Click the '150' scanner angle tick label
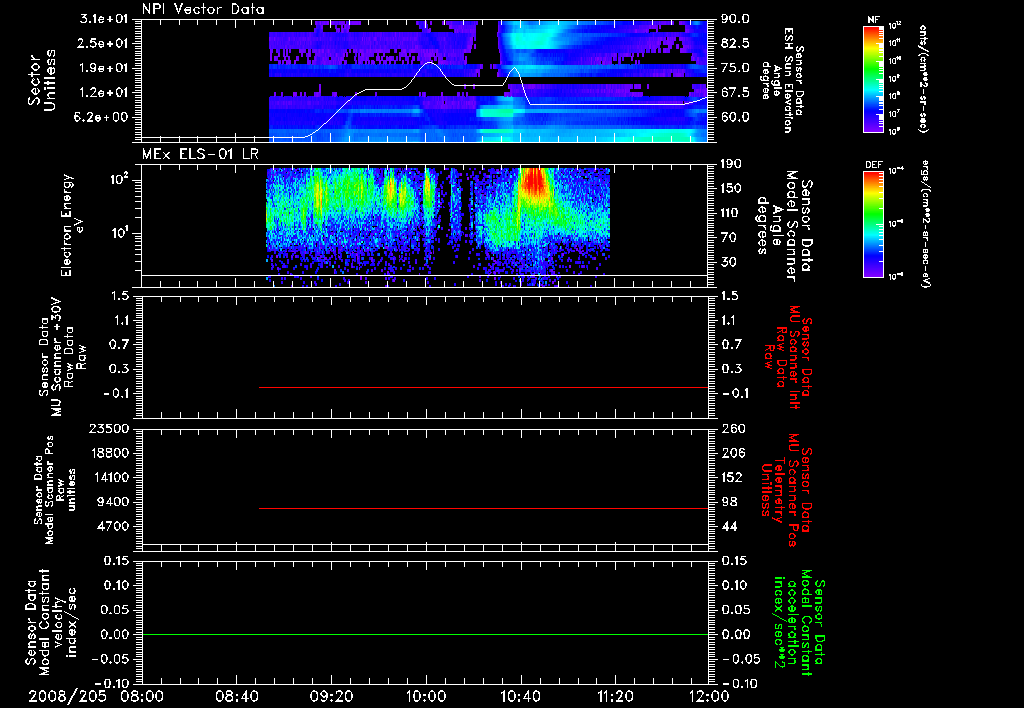Image resolution: width=1024 pixels, height=708 pixels. coord(732,189)
